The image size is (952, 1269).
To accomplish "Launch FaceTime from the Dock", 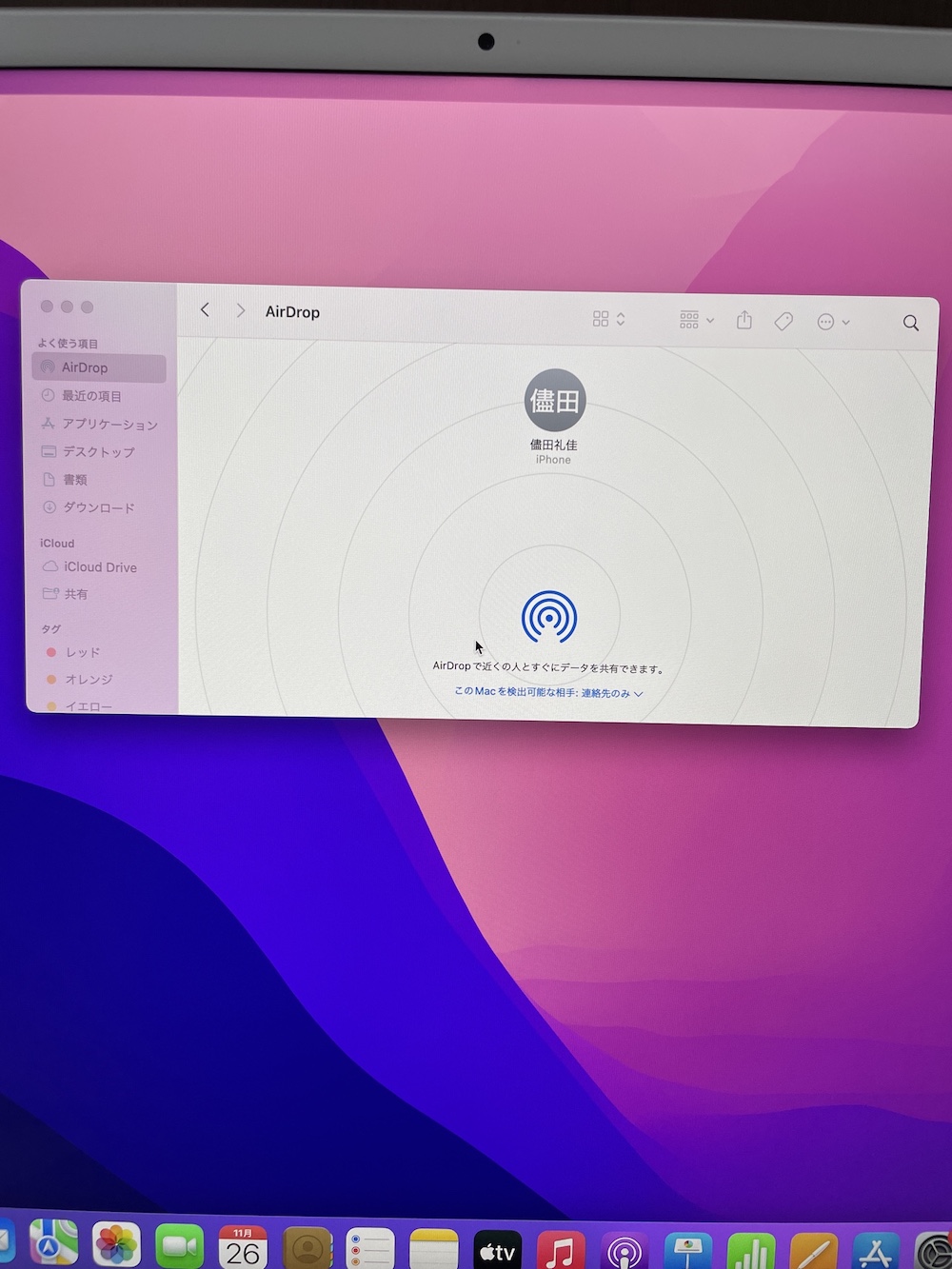I will click(180, 1246).
